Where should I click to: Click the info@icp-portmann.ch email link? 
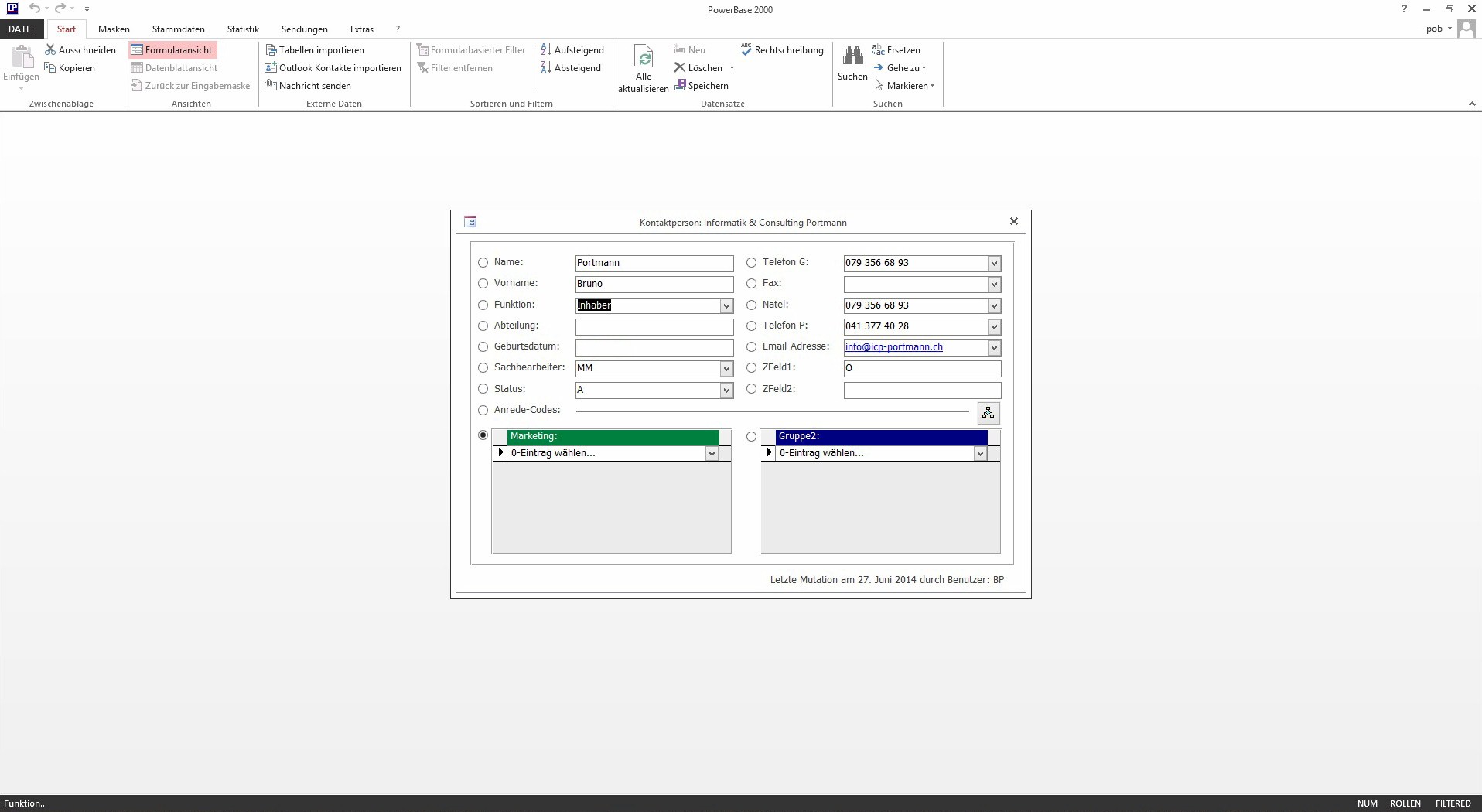click(893, 347)
